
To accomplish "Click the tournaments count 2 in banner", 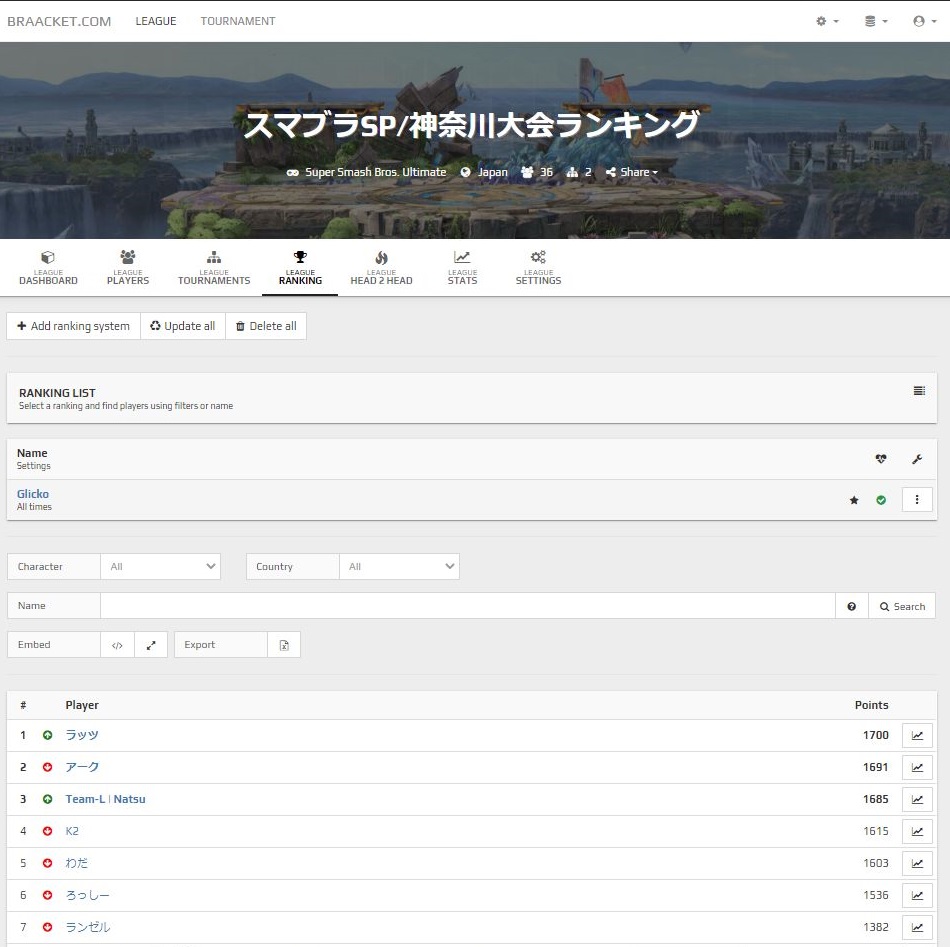I will tap(579, 172).
